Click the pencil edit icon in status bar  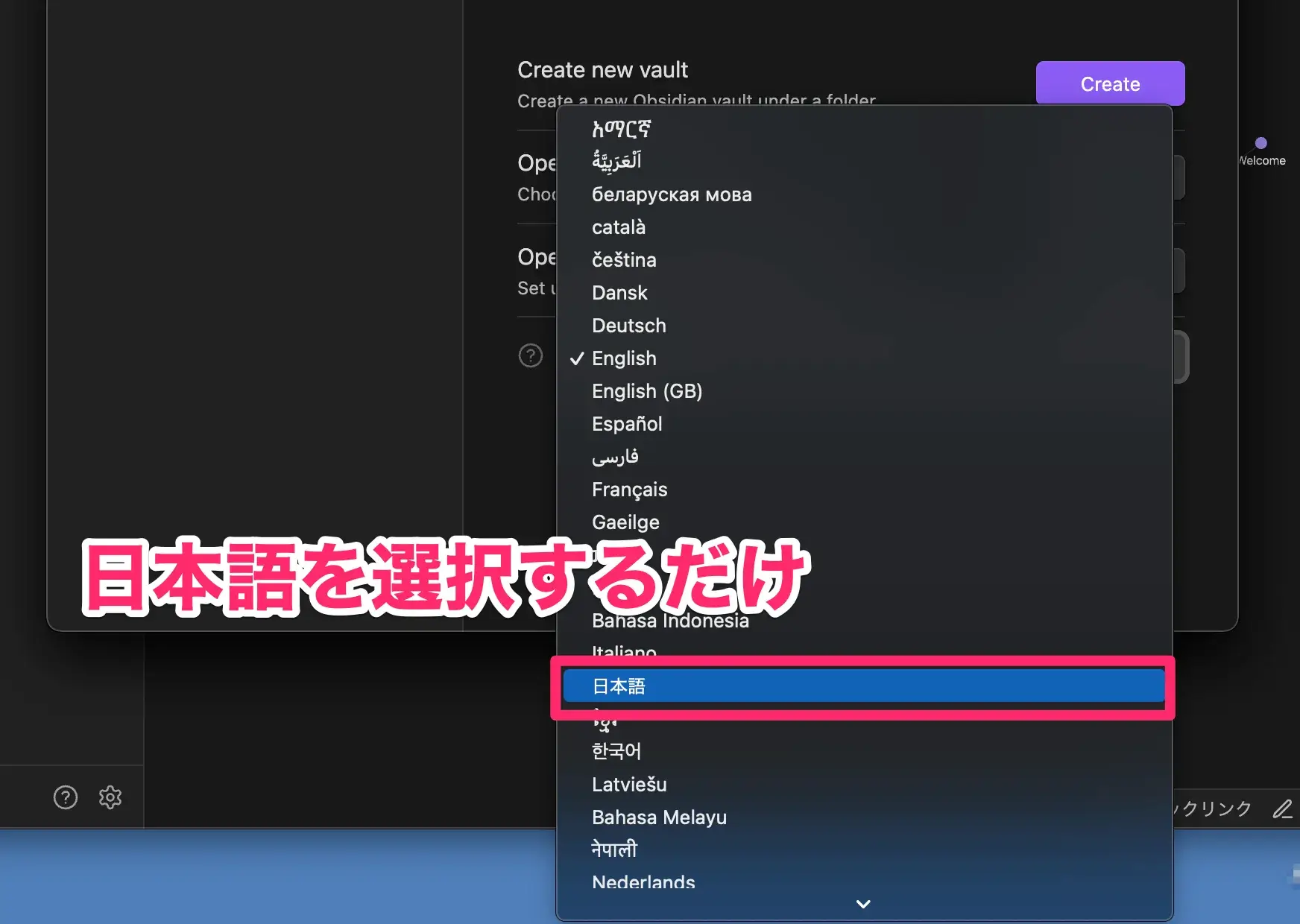1283,808
